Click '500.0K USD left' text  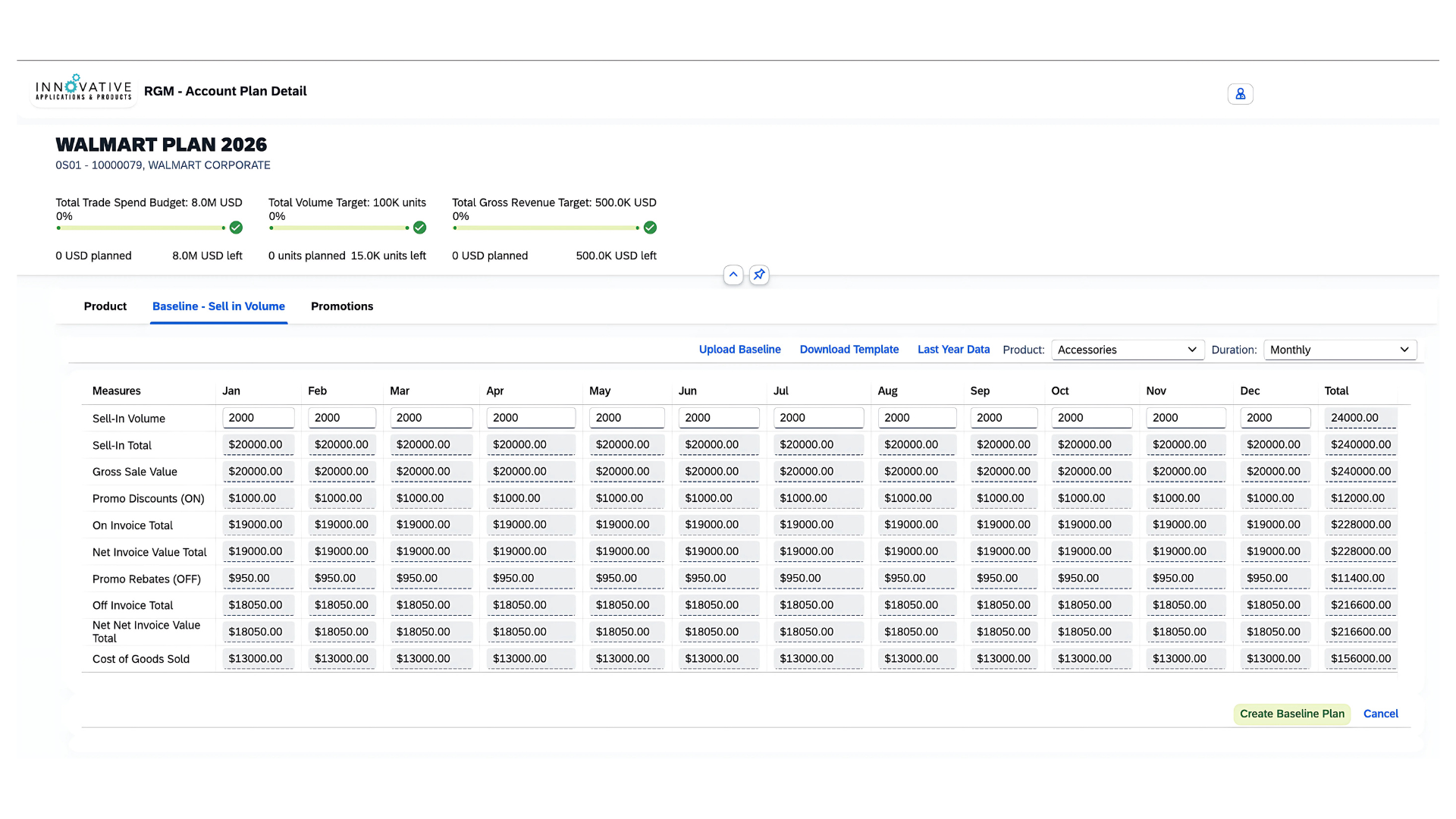coord(616,256)
